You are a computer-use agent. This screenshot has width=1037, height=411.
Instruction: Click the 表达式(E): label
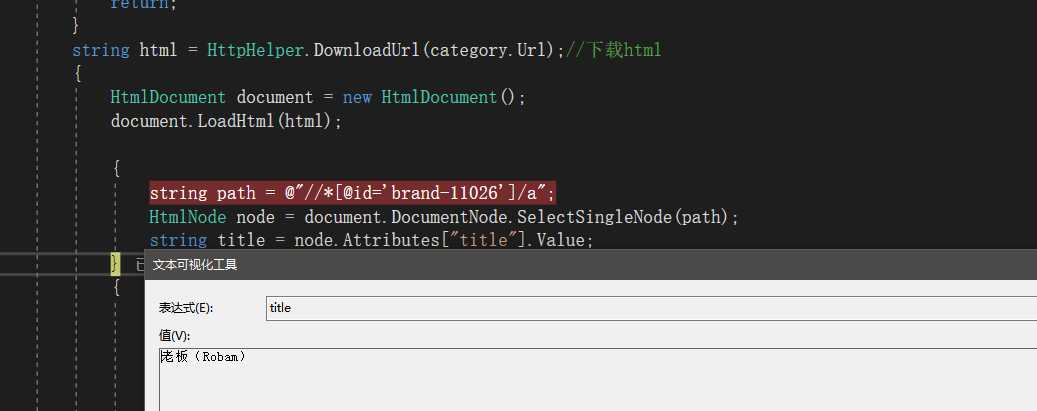pos(187,308)
